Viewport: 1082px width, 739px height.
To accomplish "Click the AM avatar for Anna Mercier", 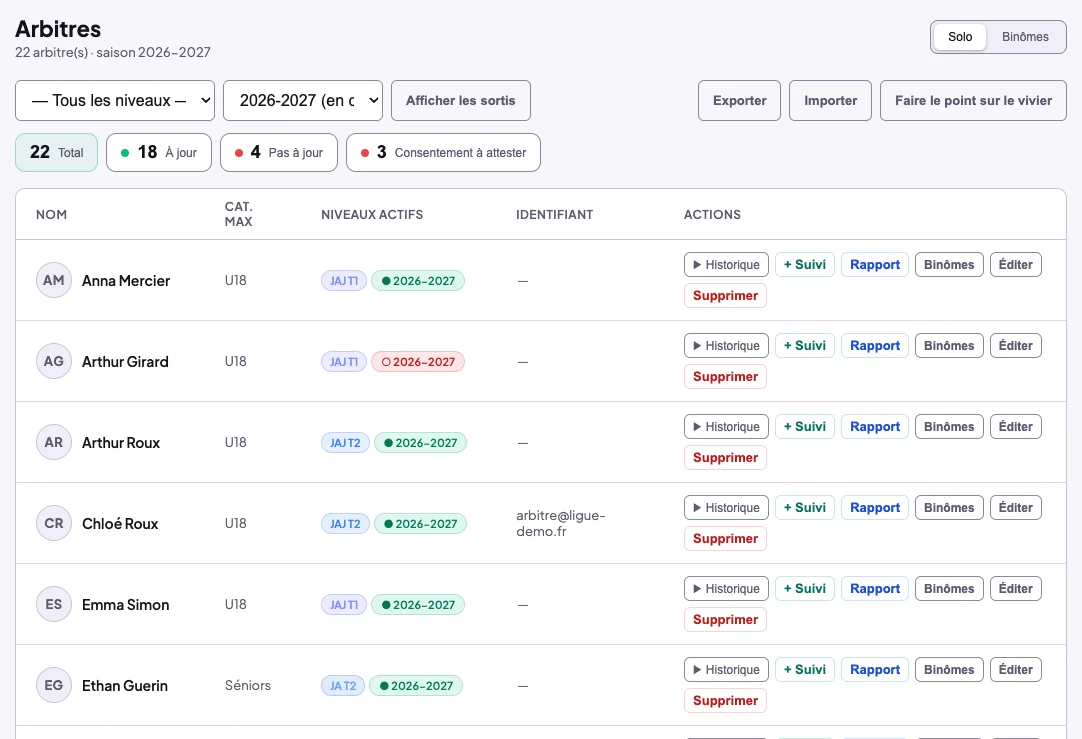I will [54, 280].
